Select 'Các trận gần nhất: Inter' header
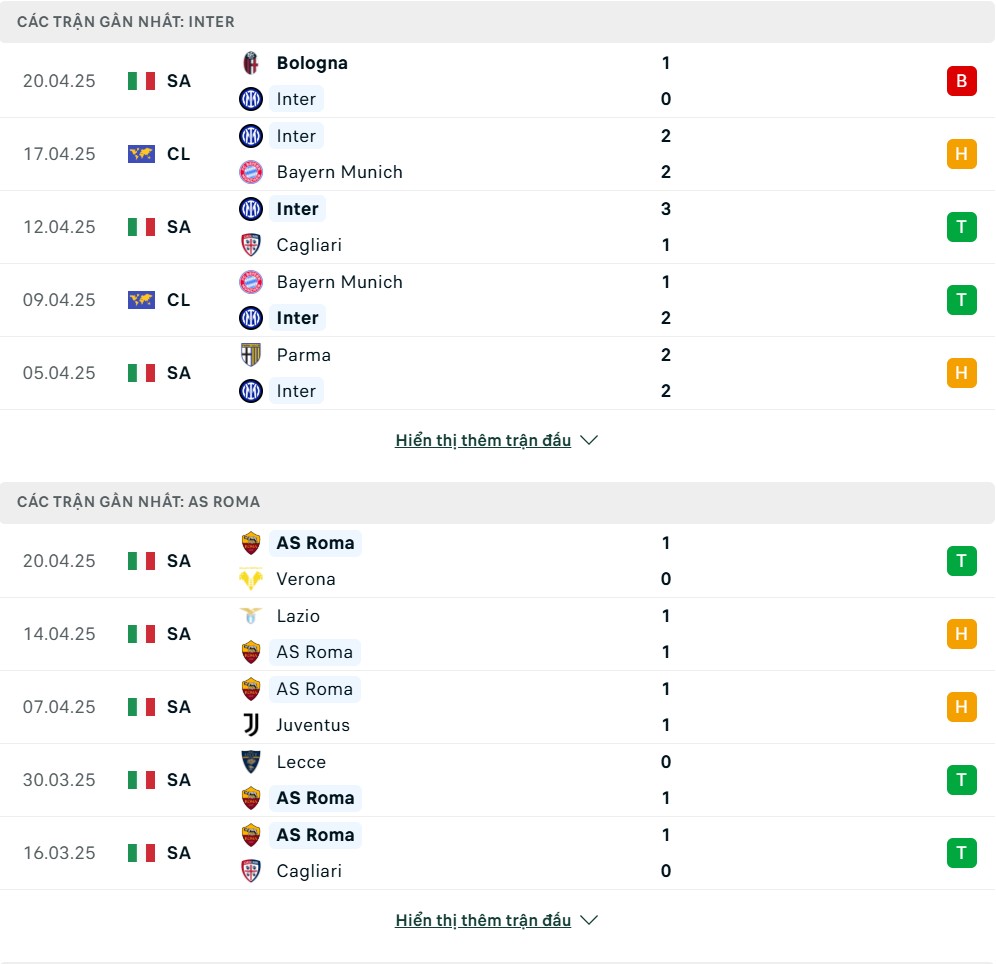This screenshot has width=996, height=964. pos(126,22)
